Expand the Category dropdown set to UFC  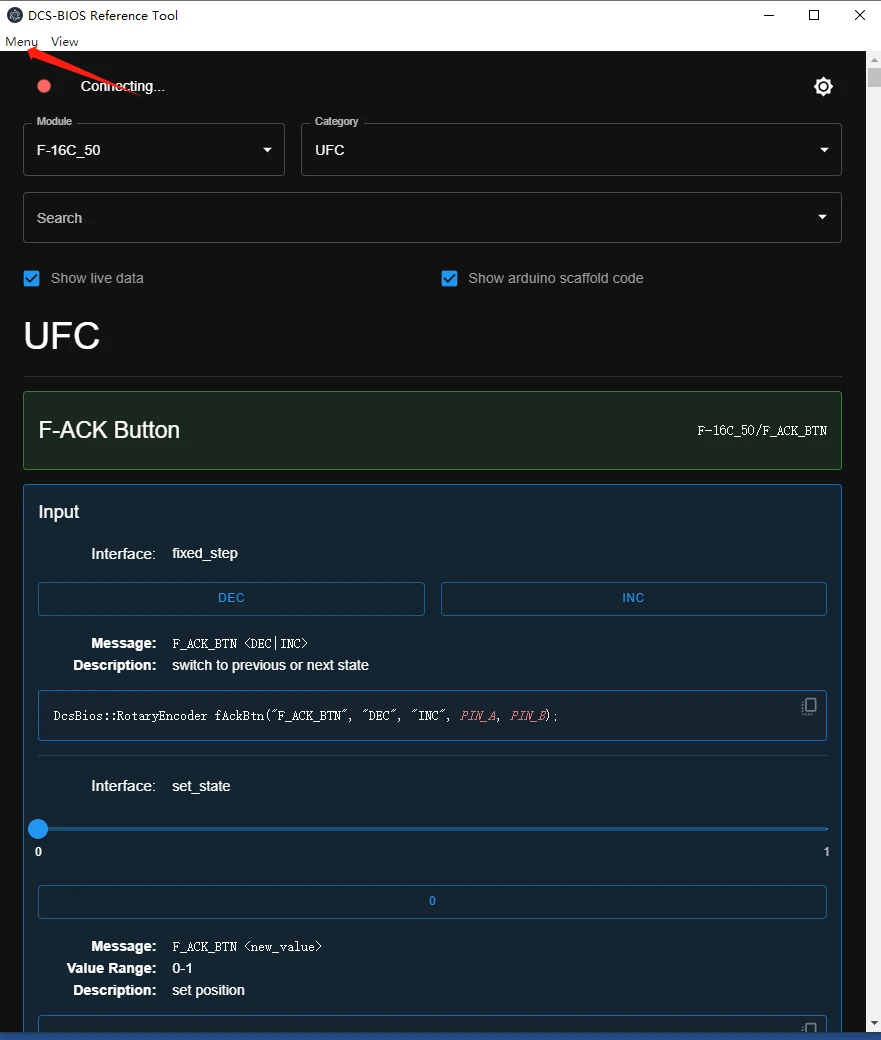(571, 150)
